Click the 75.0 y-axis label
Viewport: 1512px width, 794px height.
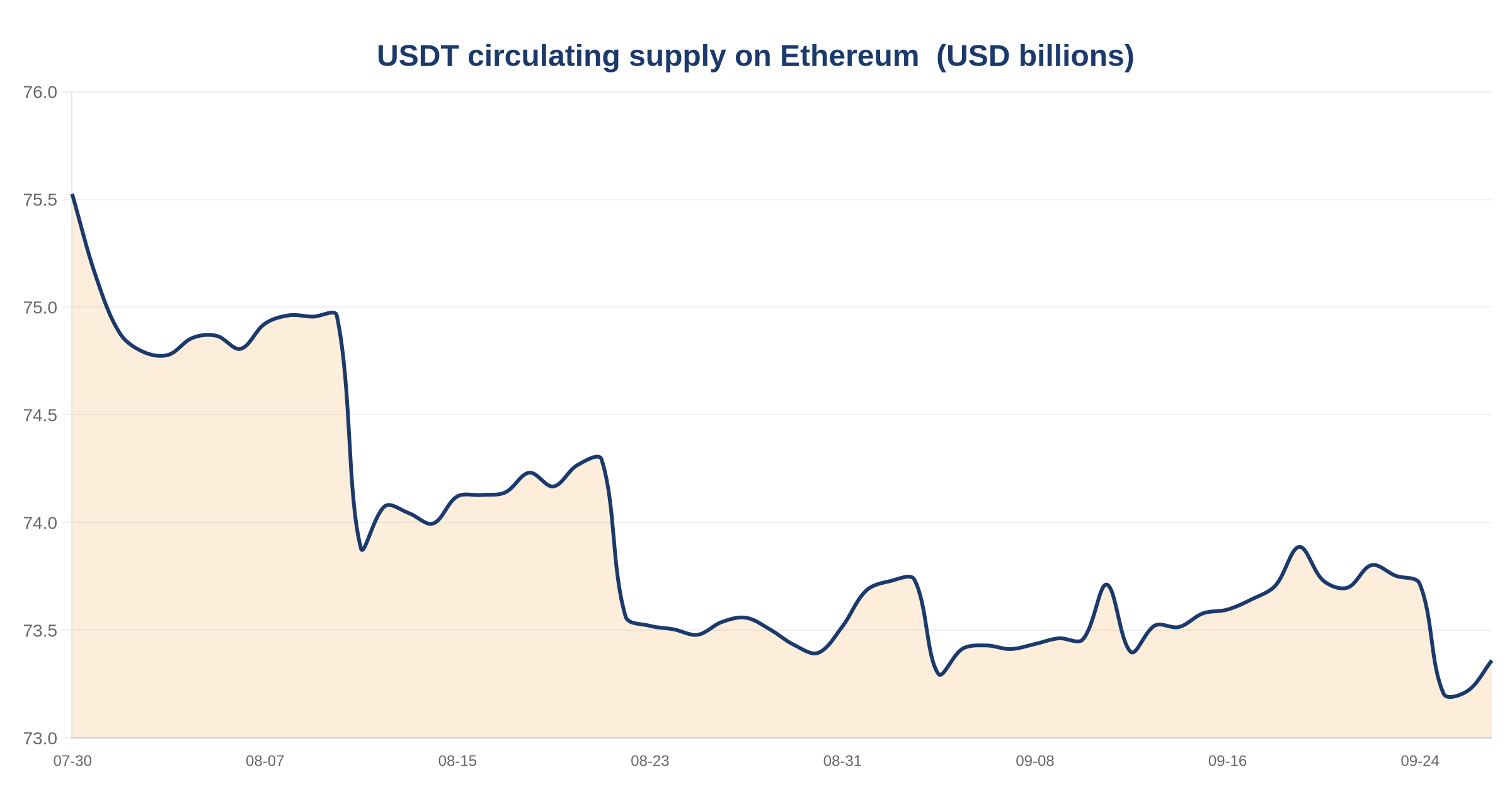click(40, 308)
